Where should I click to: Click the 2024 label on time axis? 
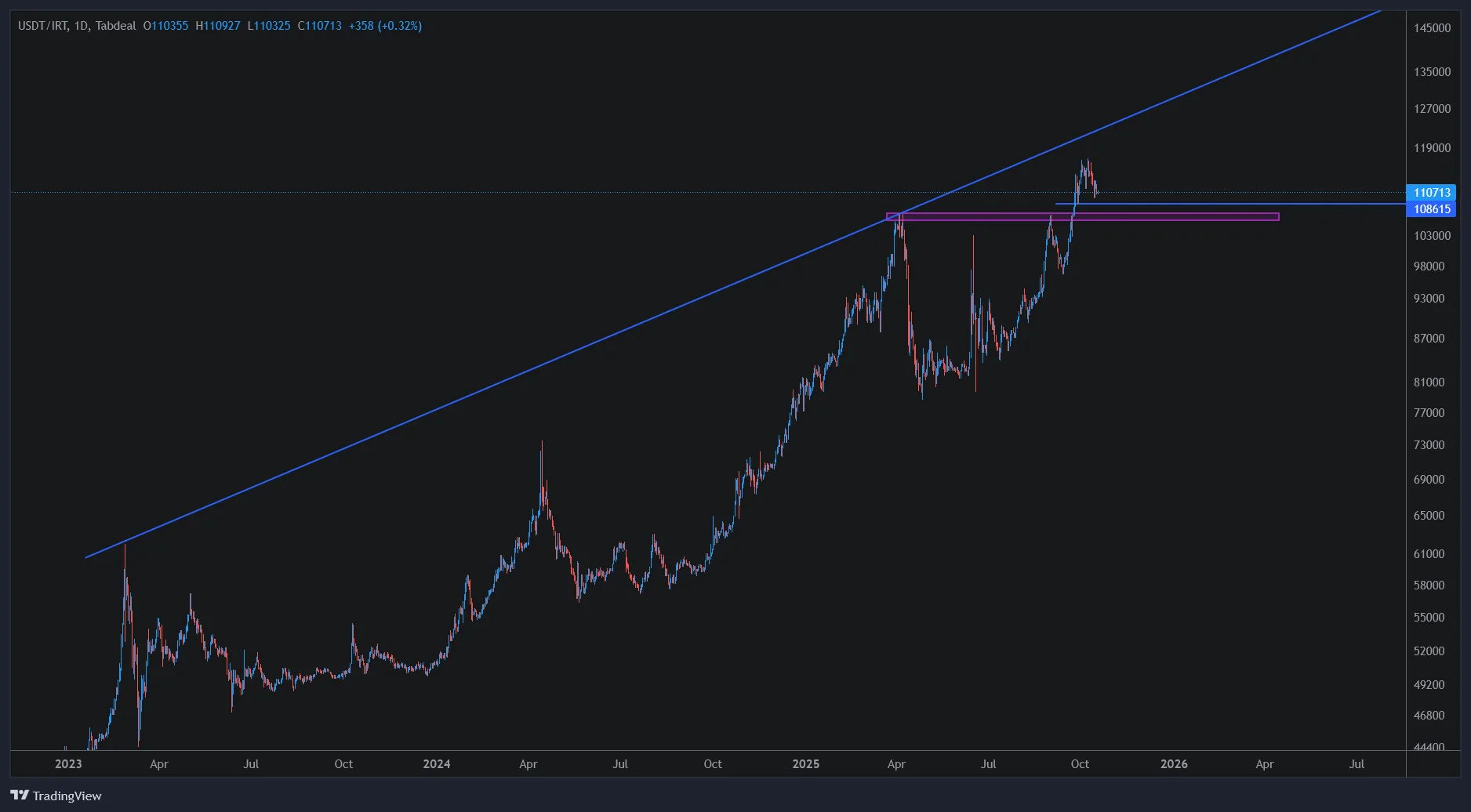[436, 764]
